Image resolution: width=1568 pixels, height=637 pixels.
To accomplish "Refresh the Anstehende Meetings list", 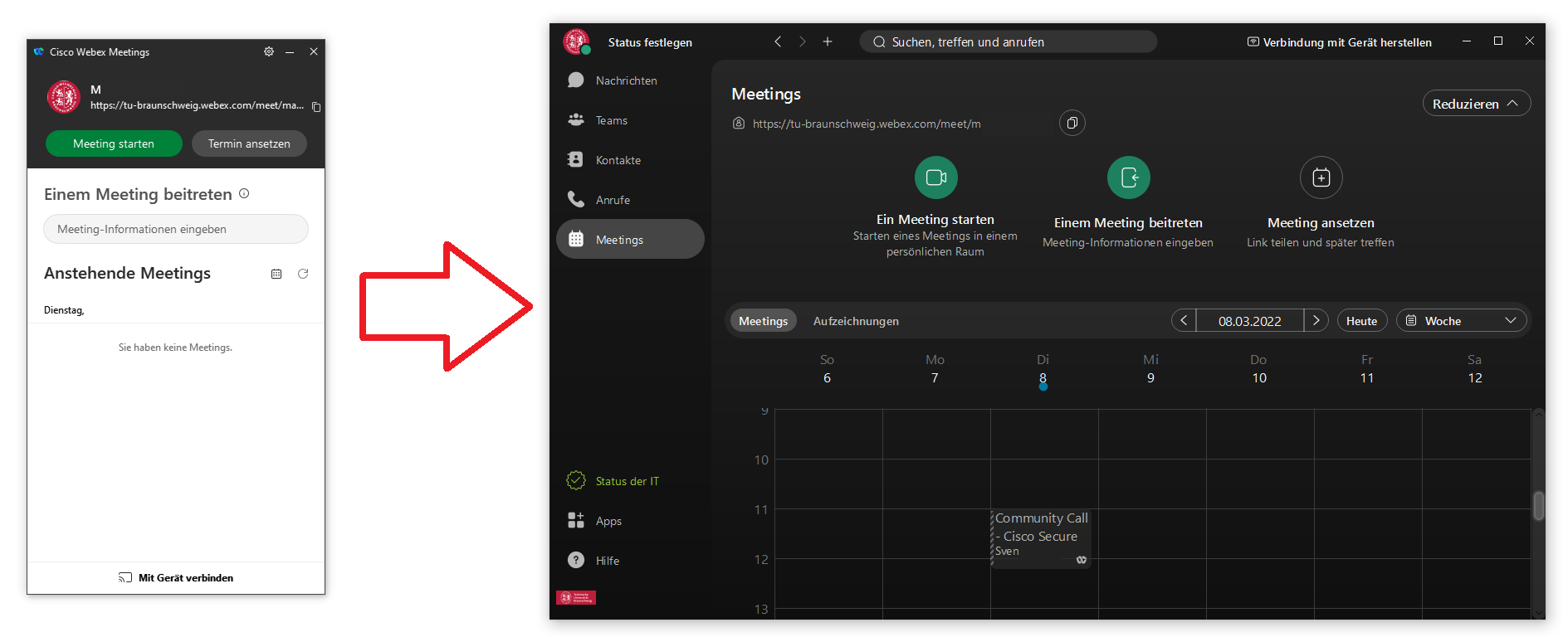I will point(303,274).
